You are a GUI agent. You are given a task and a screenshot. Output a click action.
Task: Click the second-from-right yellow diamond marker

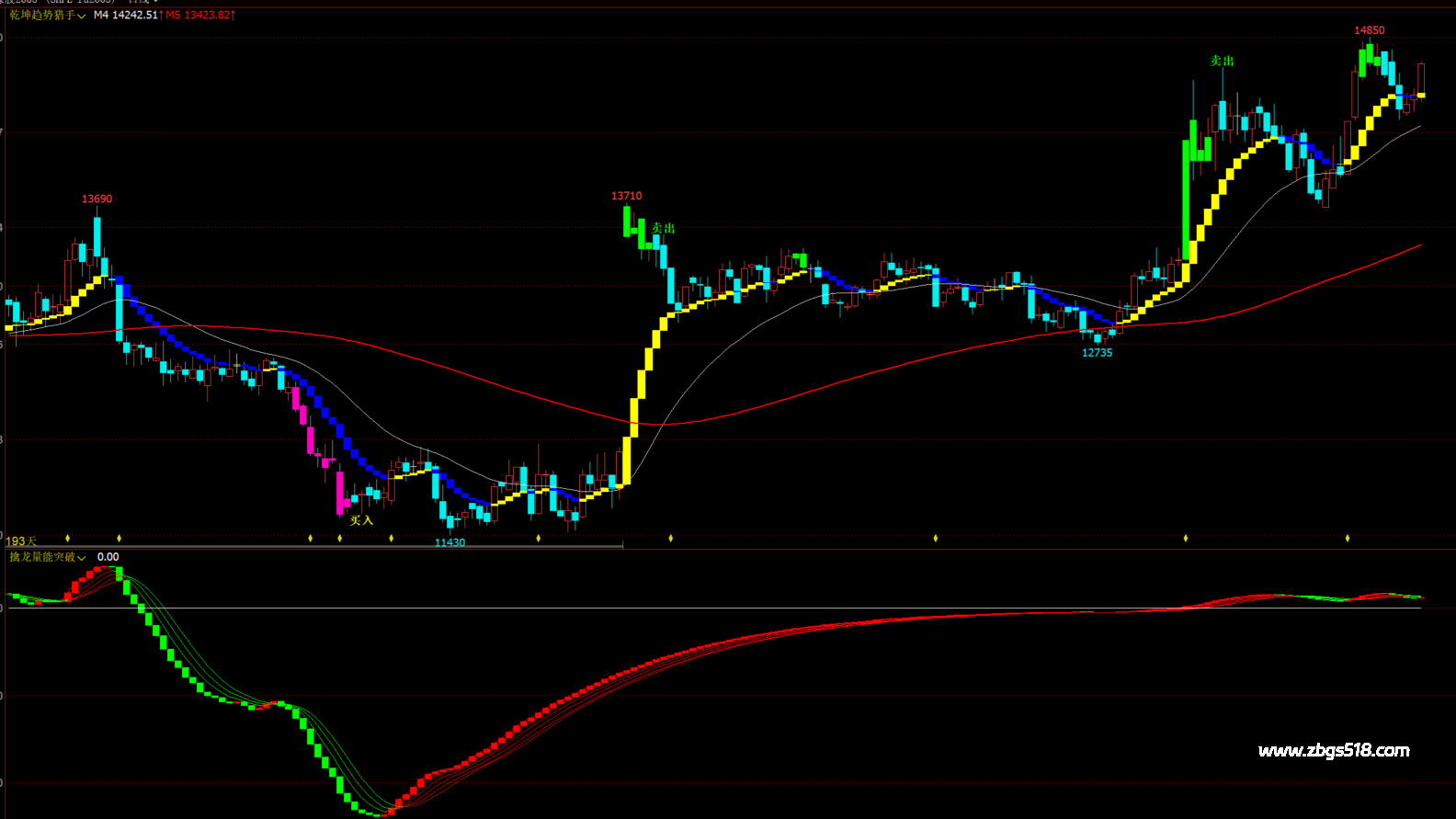point(1186,538)
